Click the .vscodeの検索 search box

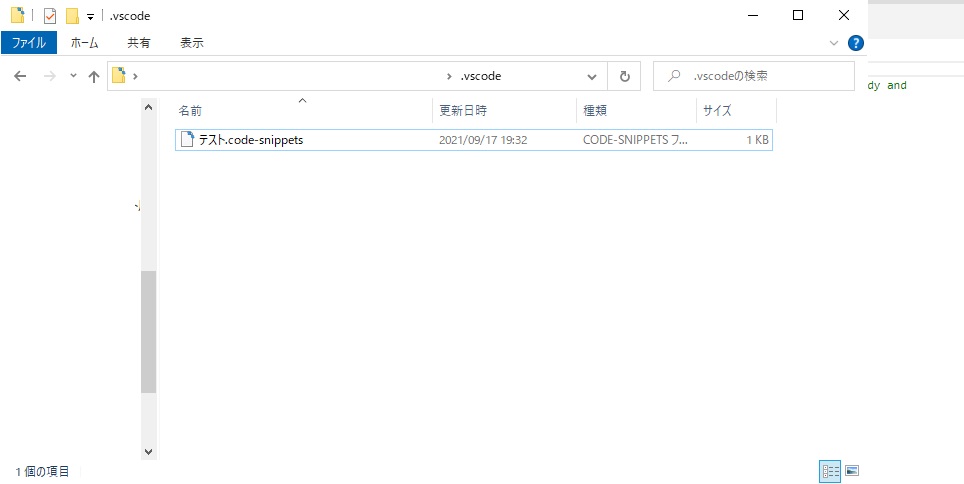(x=753, y=76)
